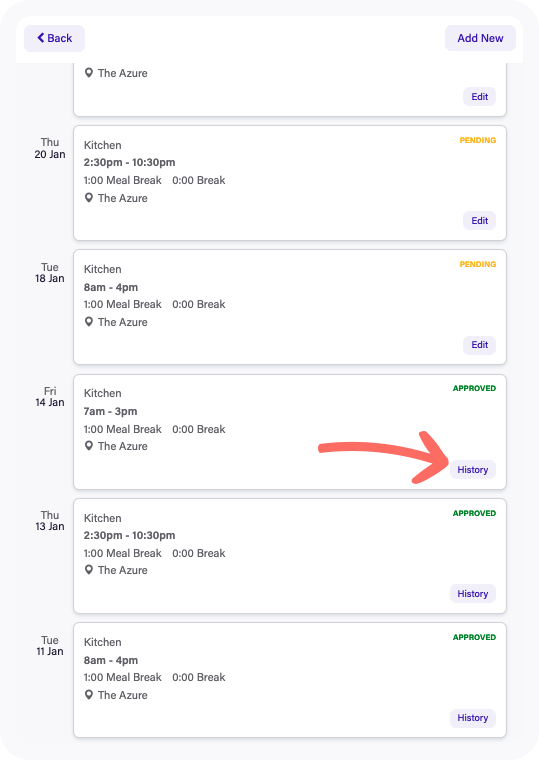Image resolution: width=539 pixels, height=760 pixels.
Task: Go back using the Back button
Action: pos(54,38)
